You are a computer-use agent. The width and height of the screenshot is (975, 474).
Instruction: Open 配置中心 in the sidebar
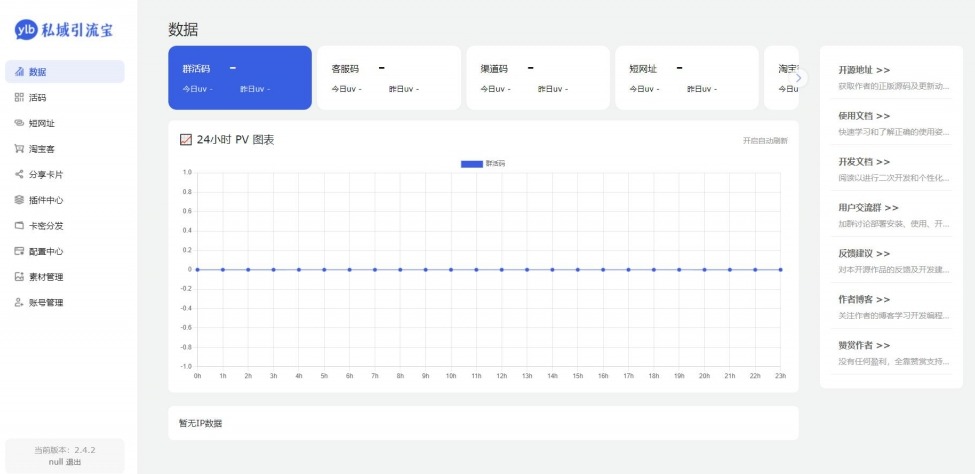65,251
